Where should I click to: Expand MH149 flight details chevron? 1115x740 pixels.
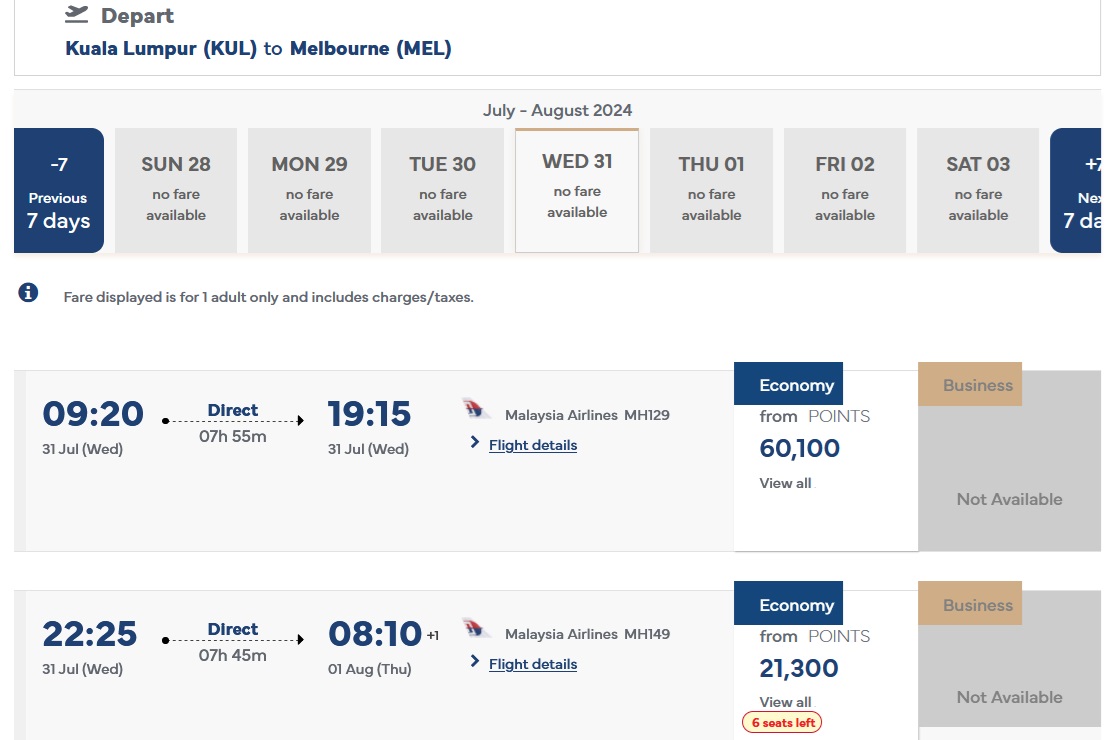pos(475,662)
